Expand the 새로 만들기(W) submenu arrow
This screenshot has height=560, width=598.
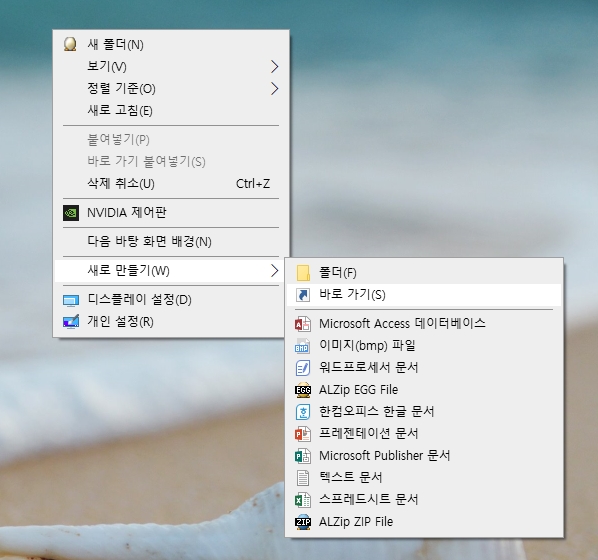click(275, 271)
